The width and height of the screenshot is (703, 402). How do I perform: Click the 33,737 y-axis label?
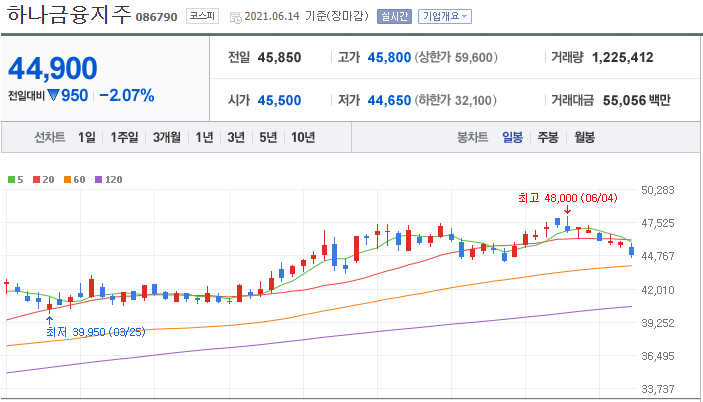(x=657, y=389)
